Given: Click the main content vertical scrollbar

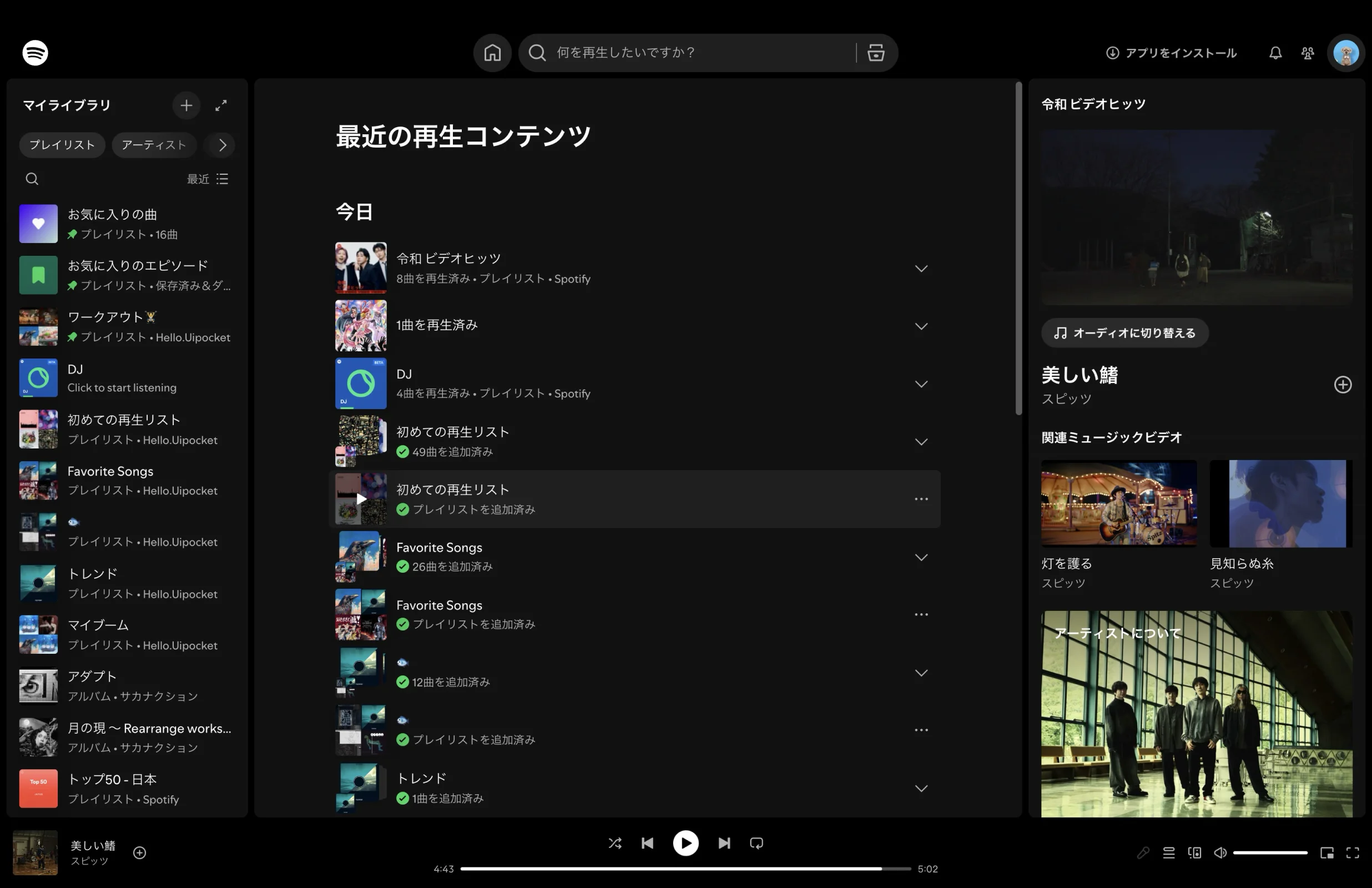Looking at the screenshot, I should (x=1018, y=248).
